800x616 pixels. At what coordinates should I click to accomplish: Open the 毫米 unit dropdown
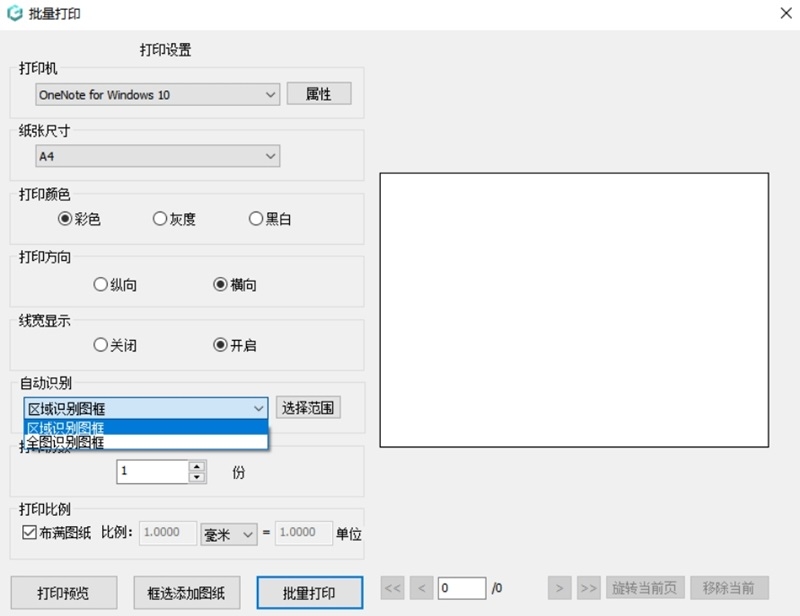click(229, 534)
